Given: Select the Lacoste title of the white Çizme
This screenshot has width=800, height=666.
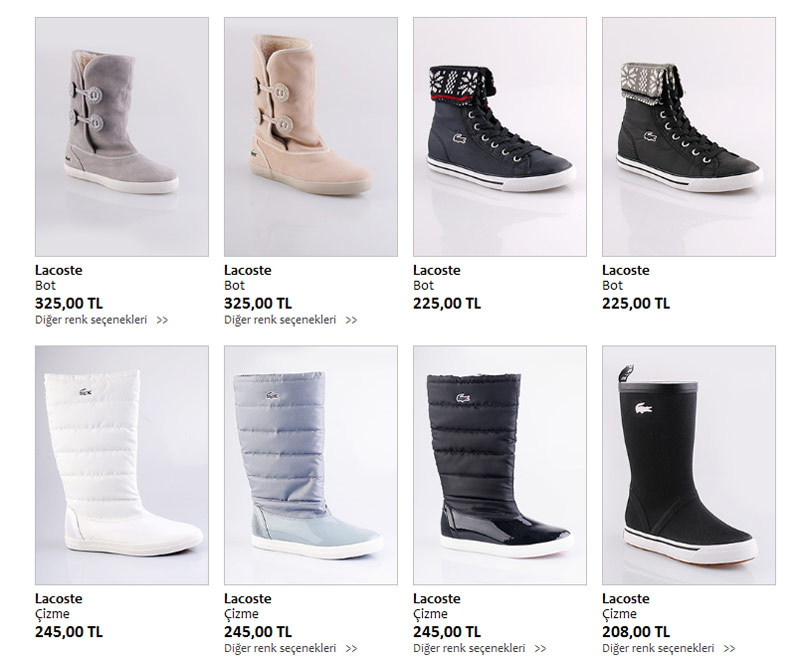Looking at the screenshot, I should coord(59,598).
